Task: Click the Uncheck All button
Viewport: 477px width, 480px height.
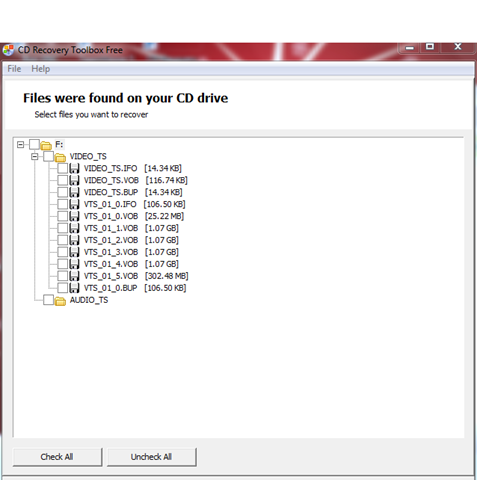Action: point(151,457)
